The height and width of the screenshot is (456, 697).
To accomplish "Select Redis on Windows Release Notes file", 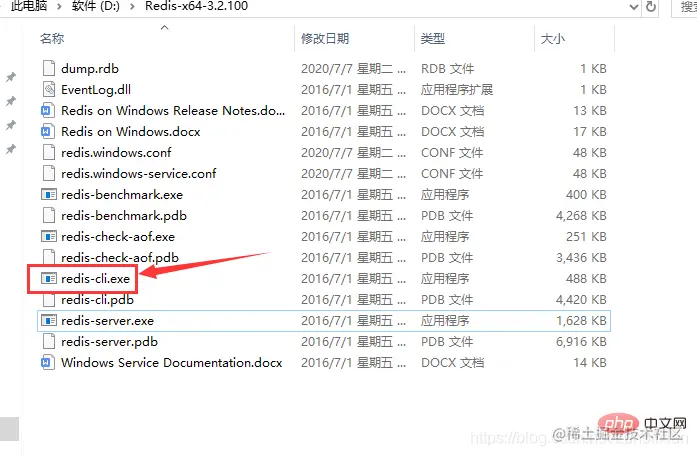I will 173,110.
